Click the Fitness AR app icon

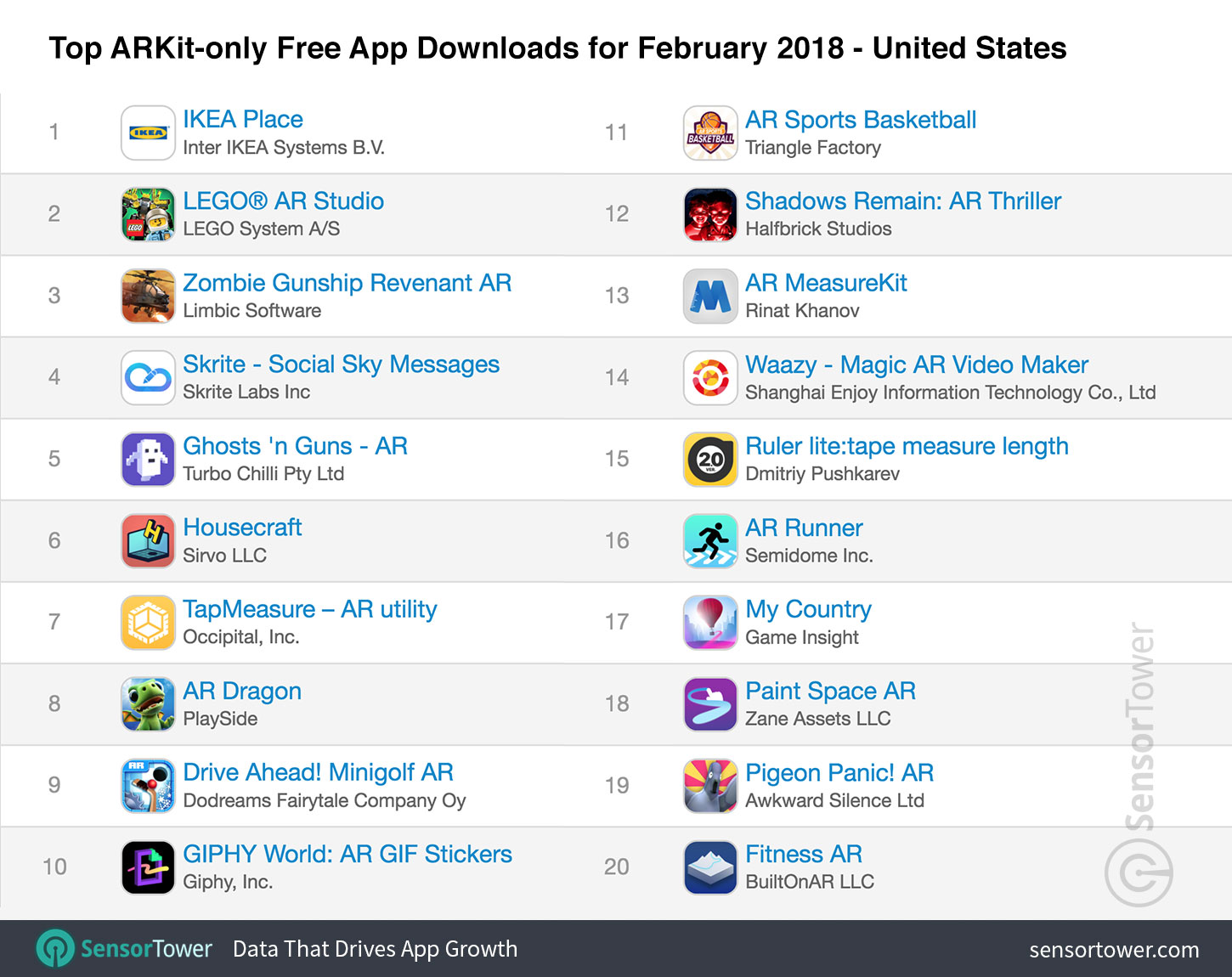click(710, 867)
